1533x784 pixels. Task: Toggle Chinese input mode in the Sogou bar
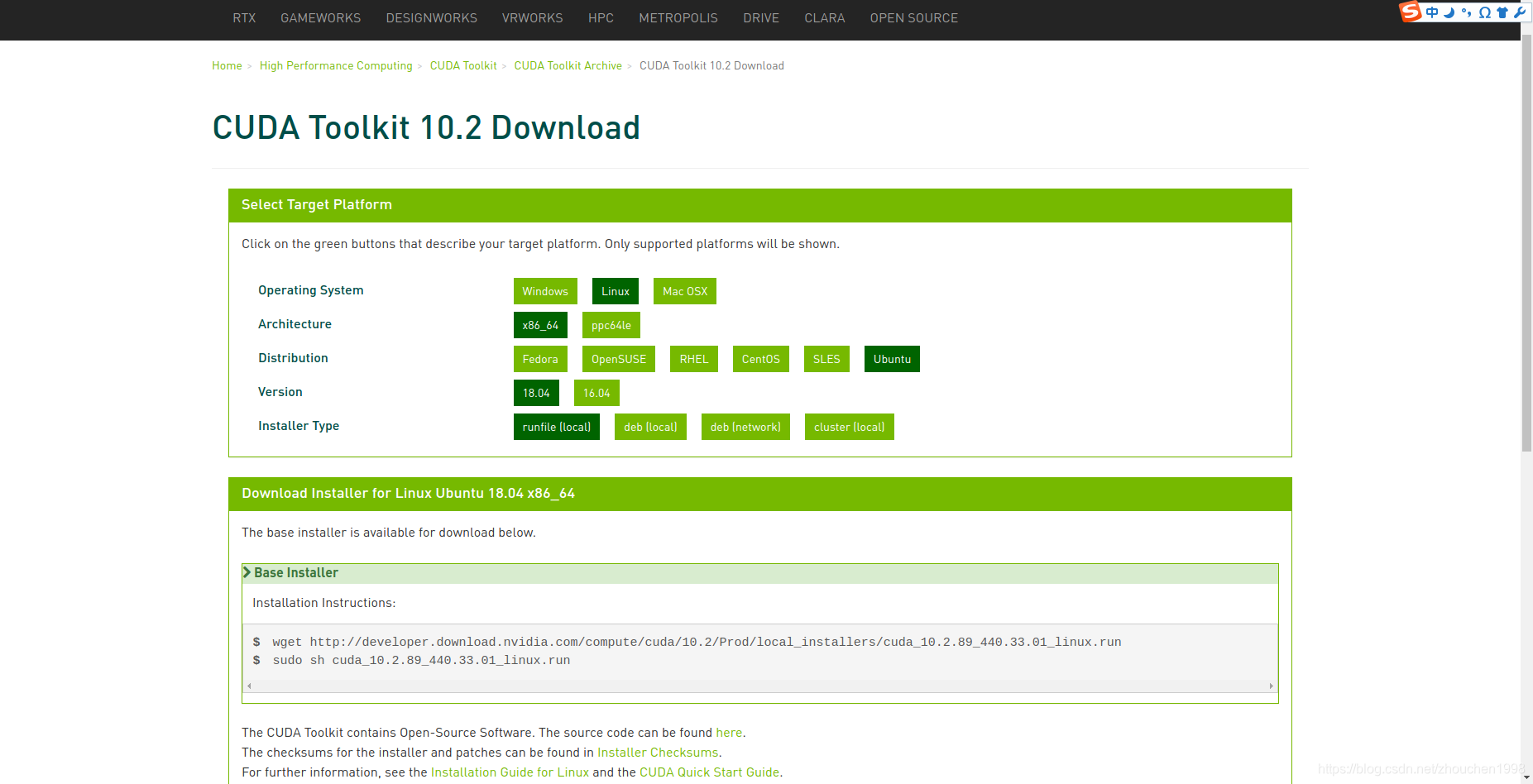tap(1432, 12)
